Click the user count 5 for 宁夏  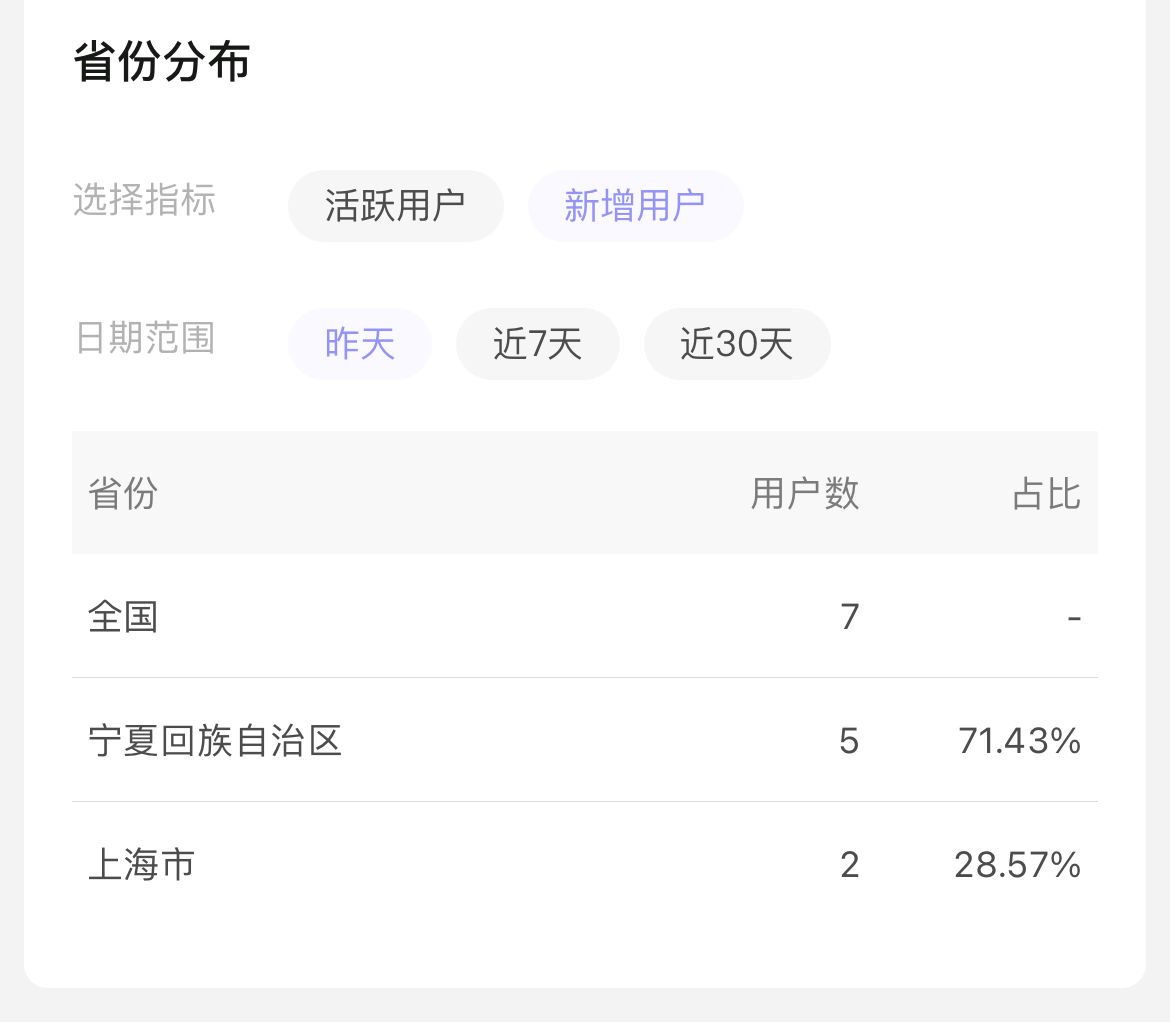pos(849,741)
